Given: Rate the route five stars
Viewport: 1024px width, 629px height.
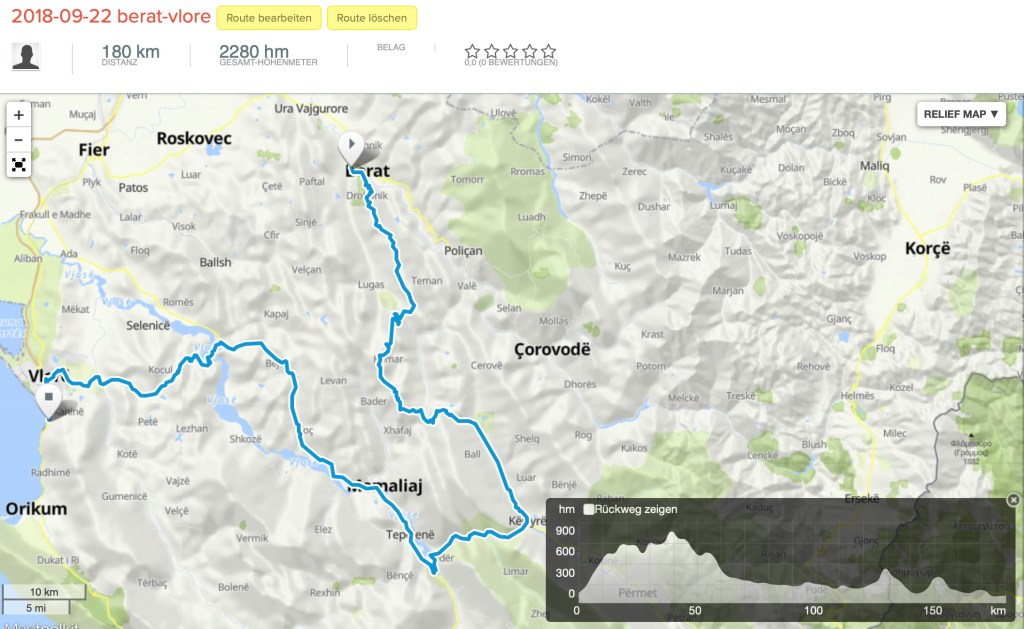Looking at the screenshot, I should pos(548,51).
